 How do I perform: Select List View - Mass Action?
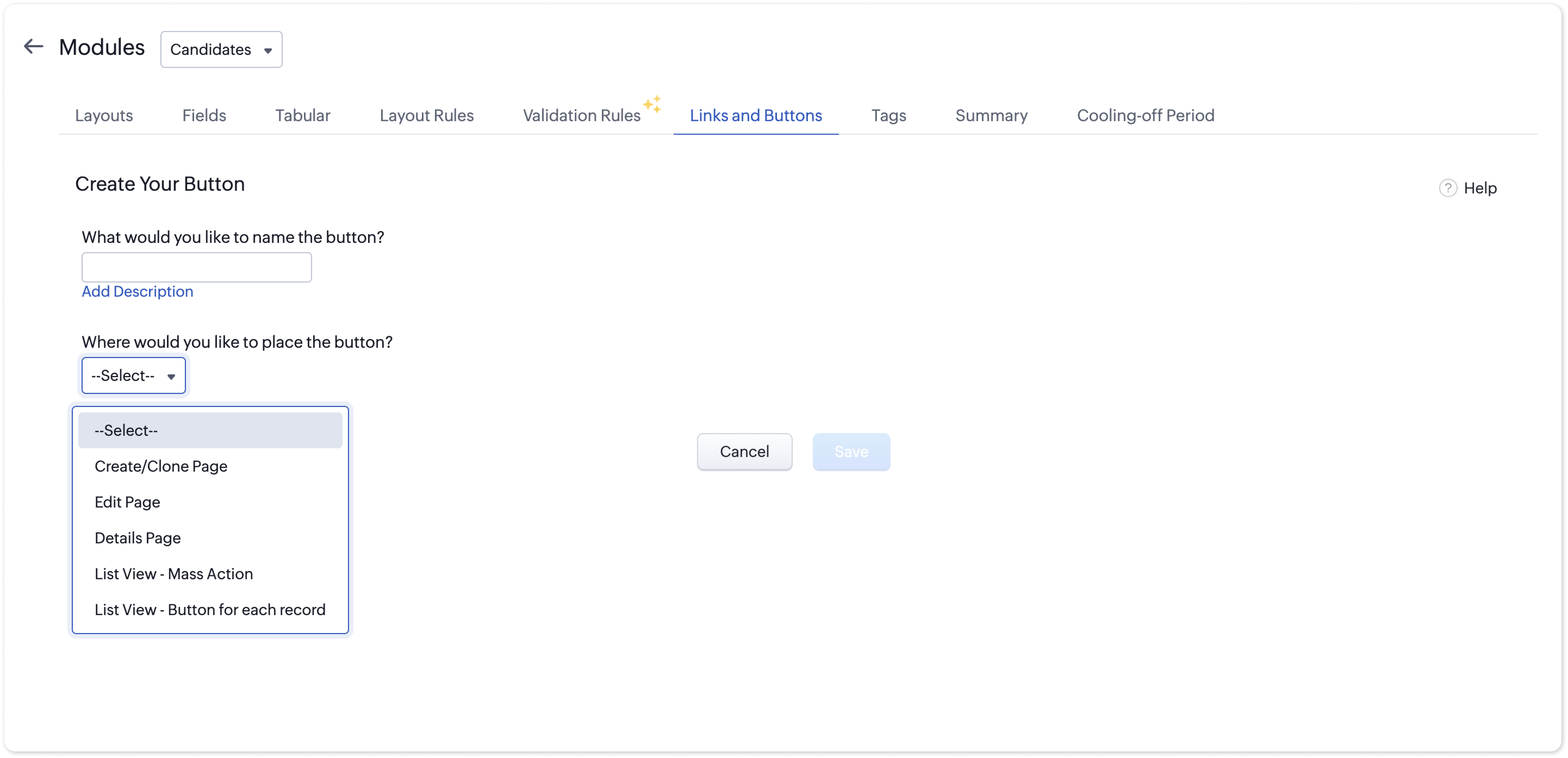173,574
